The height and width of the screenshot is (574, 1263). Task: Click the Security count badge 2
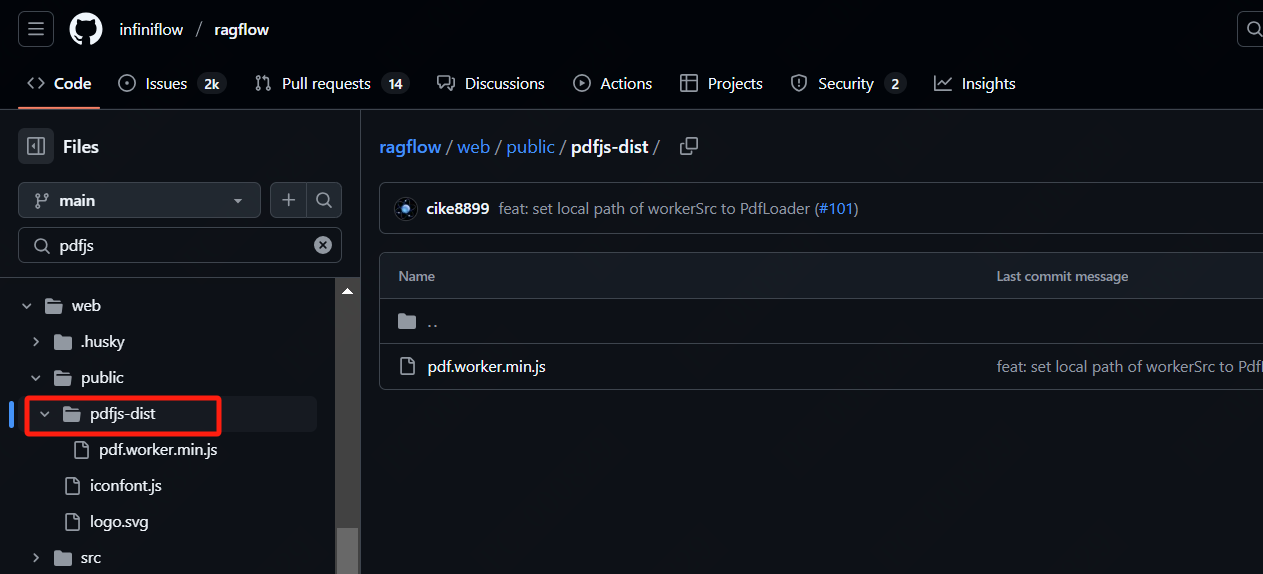895,84
